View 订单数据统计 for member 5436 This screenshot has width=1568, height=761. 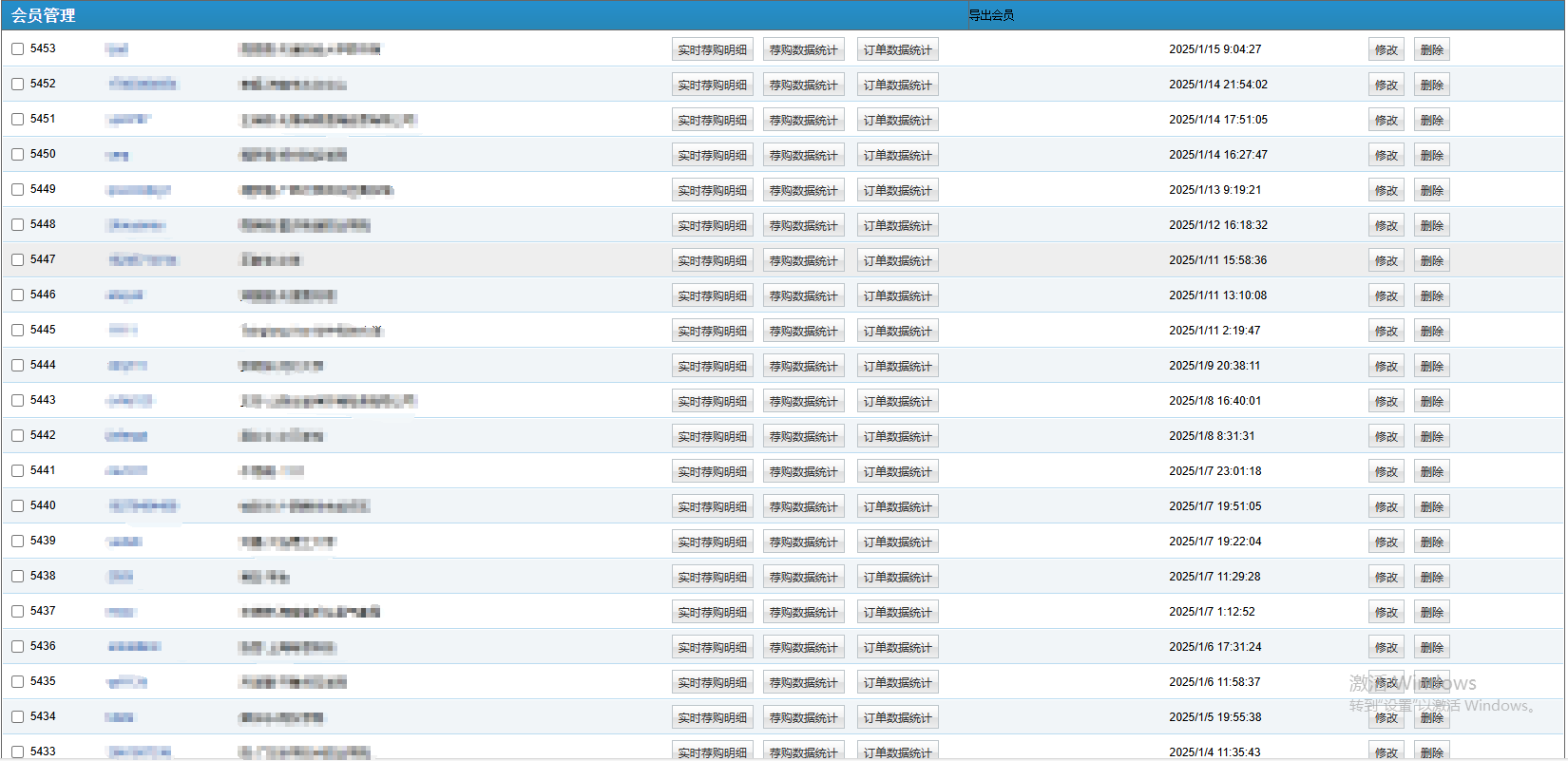(x=897, y=648)
